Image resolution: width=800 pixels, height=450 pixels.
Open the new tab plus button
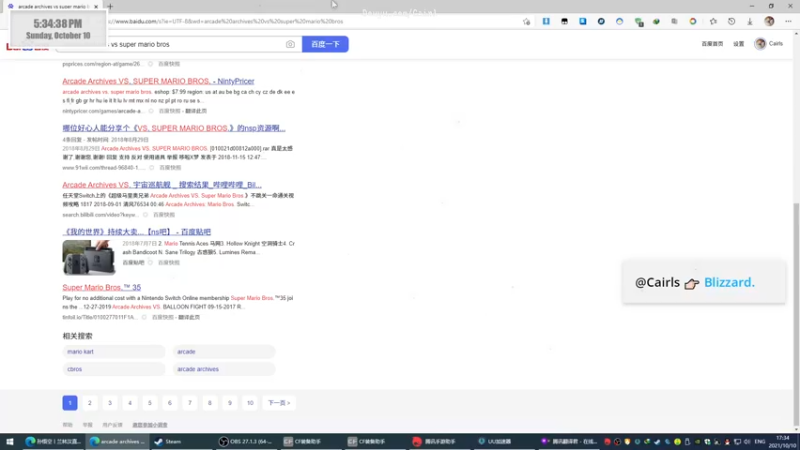(110, 7)
